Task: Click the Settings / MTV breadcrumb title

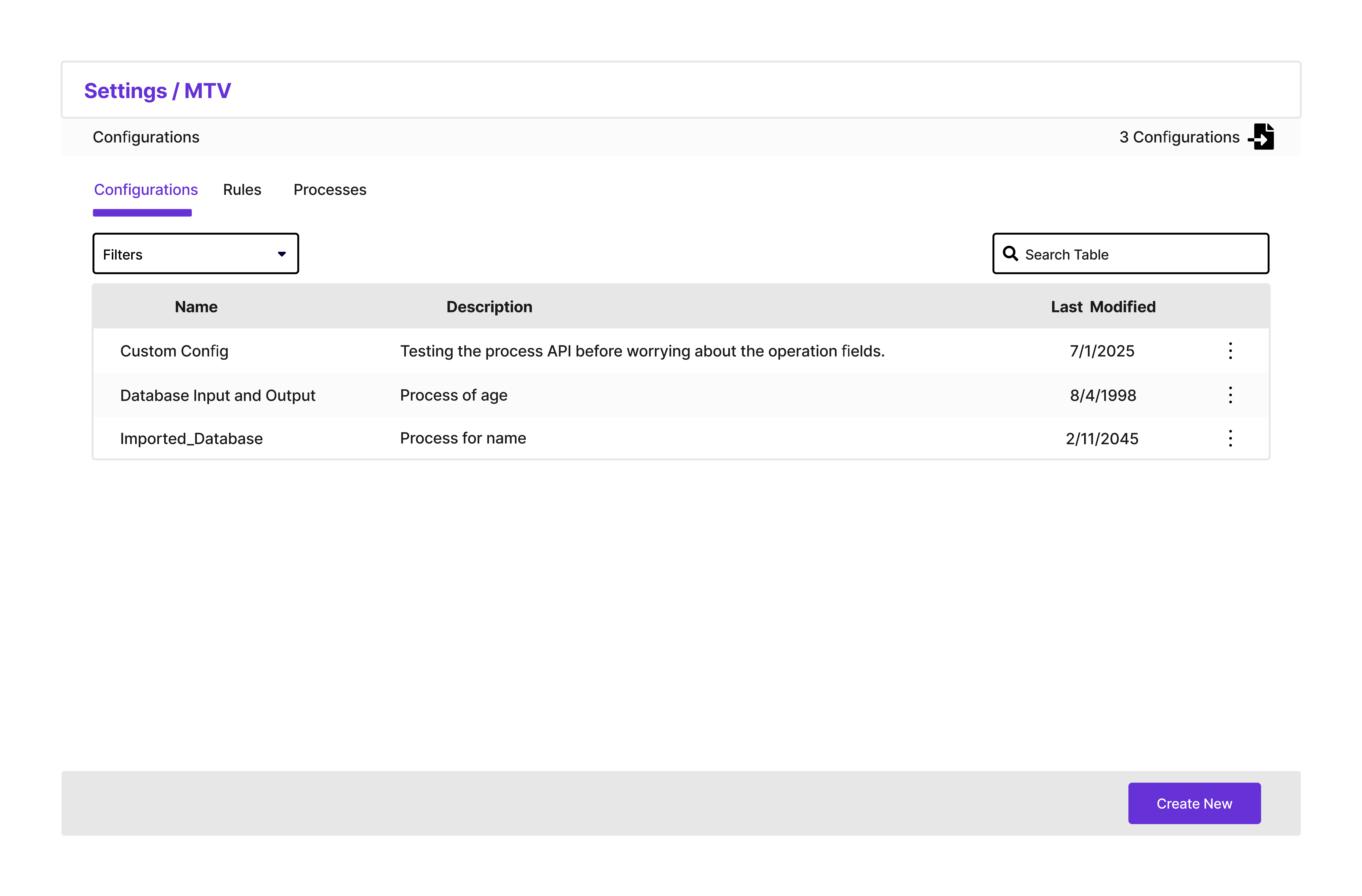Action: [157, 91]
